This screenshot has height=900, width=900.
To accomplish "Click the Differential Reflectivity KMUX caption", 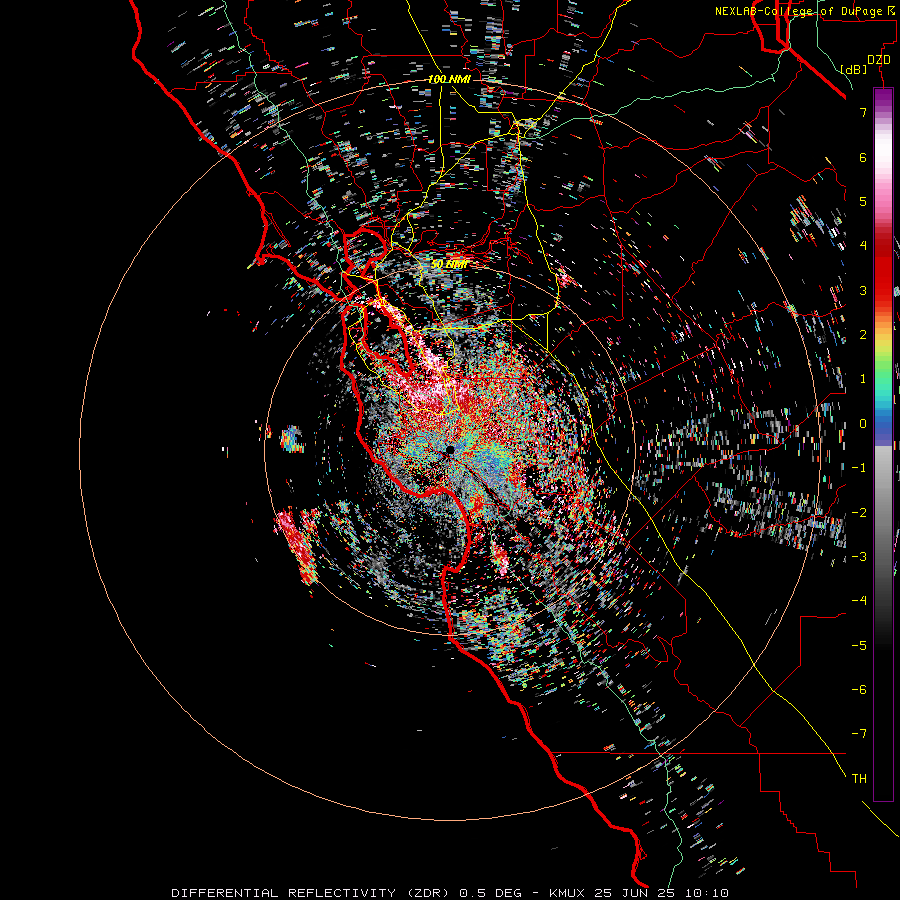I will coord(450,893).
